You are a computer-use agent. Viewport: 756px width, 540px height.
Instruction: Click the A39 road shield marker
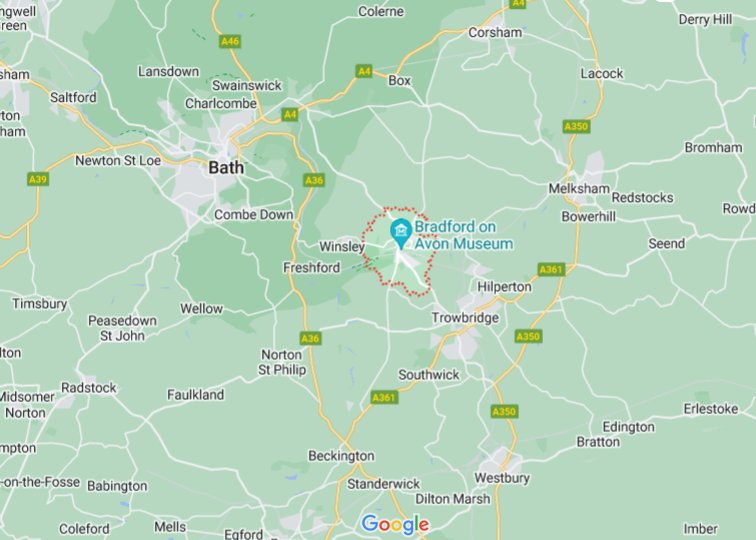pyautogui.click(x=38, y=180)
